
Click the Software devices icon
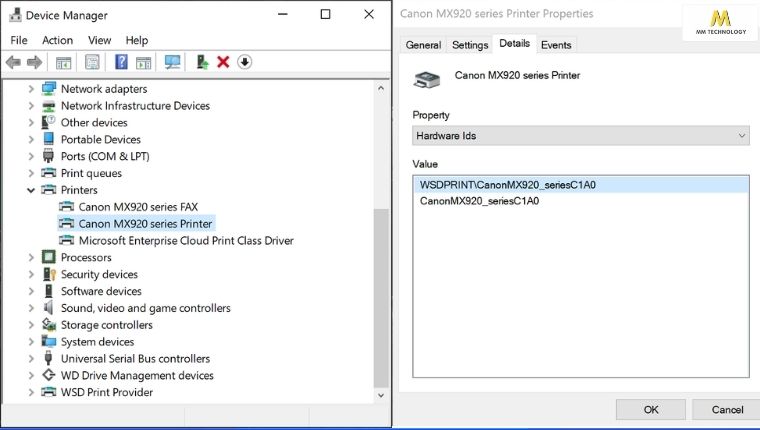tap(48, 291)
